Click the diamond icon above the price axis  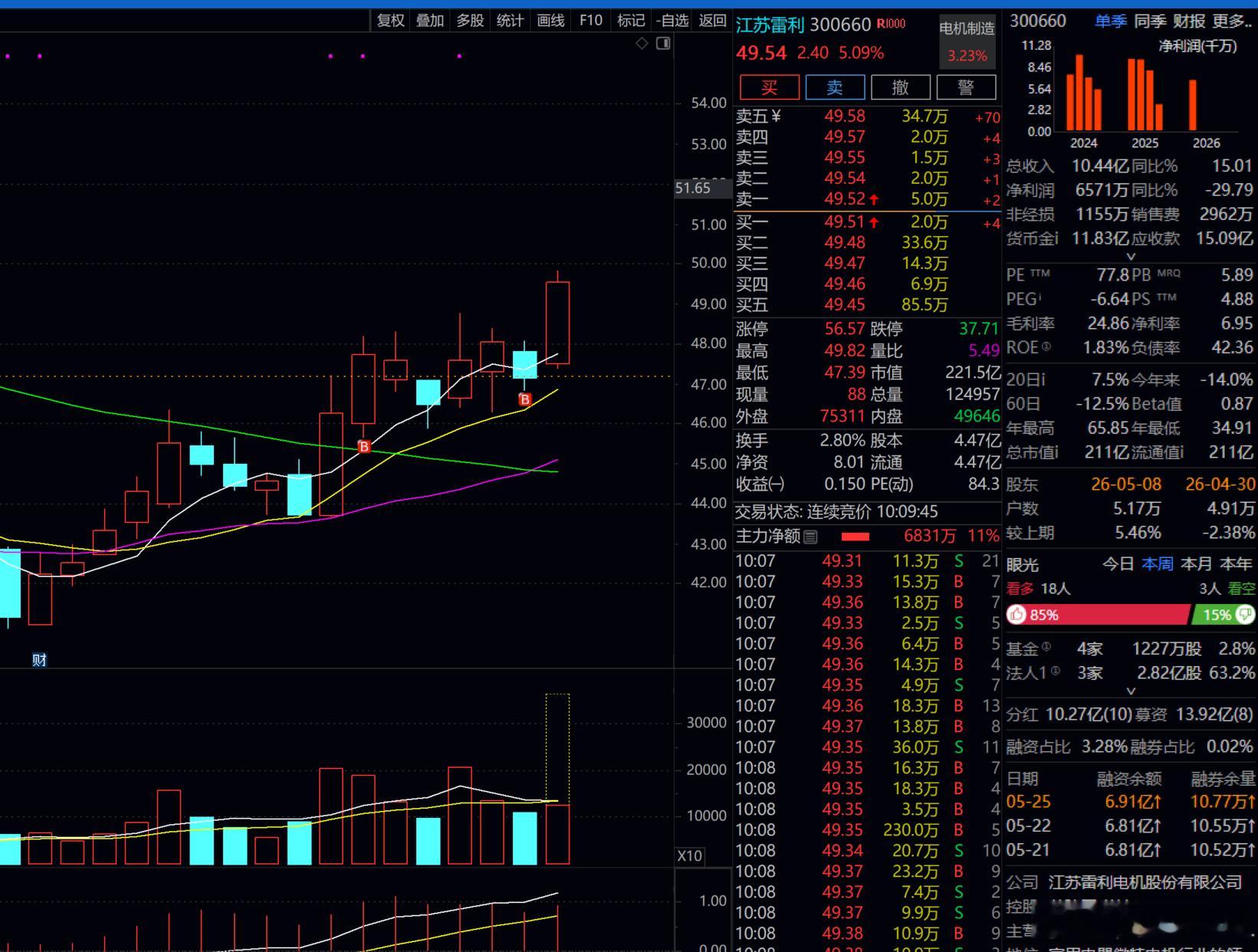(x=642, y=44)
